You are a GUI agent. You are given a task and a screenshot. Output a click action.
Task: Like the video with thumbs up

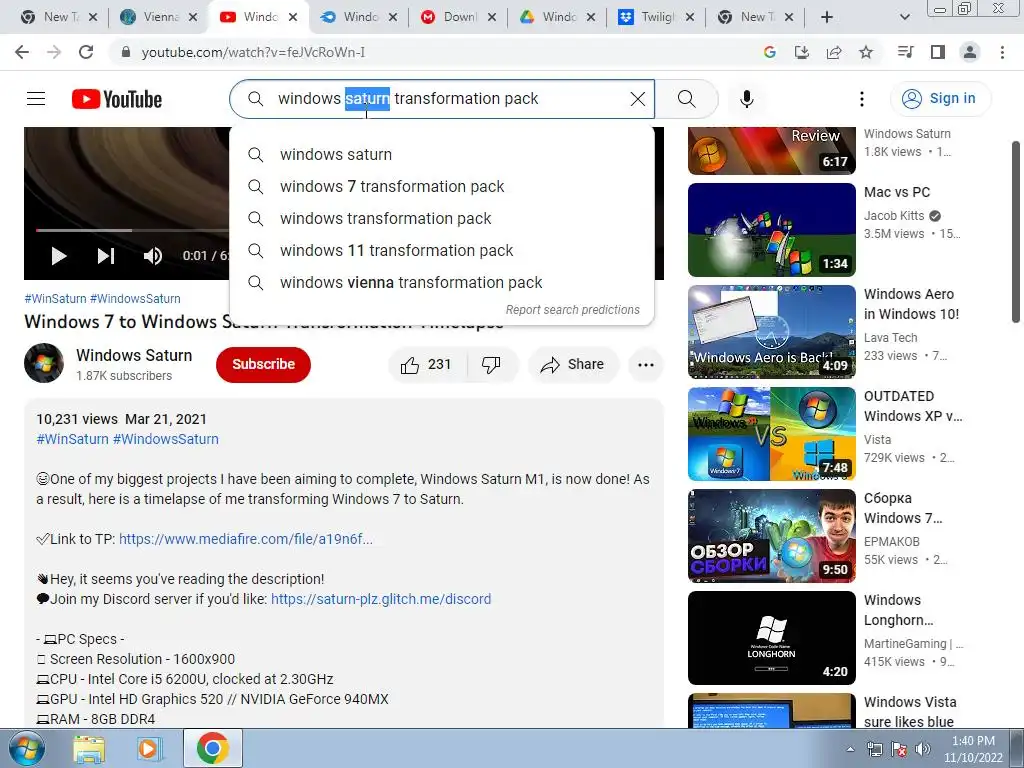click(427, 364)
